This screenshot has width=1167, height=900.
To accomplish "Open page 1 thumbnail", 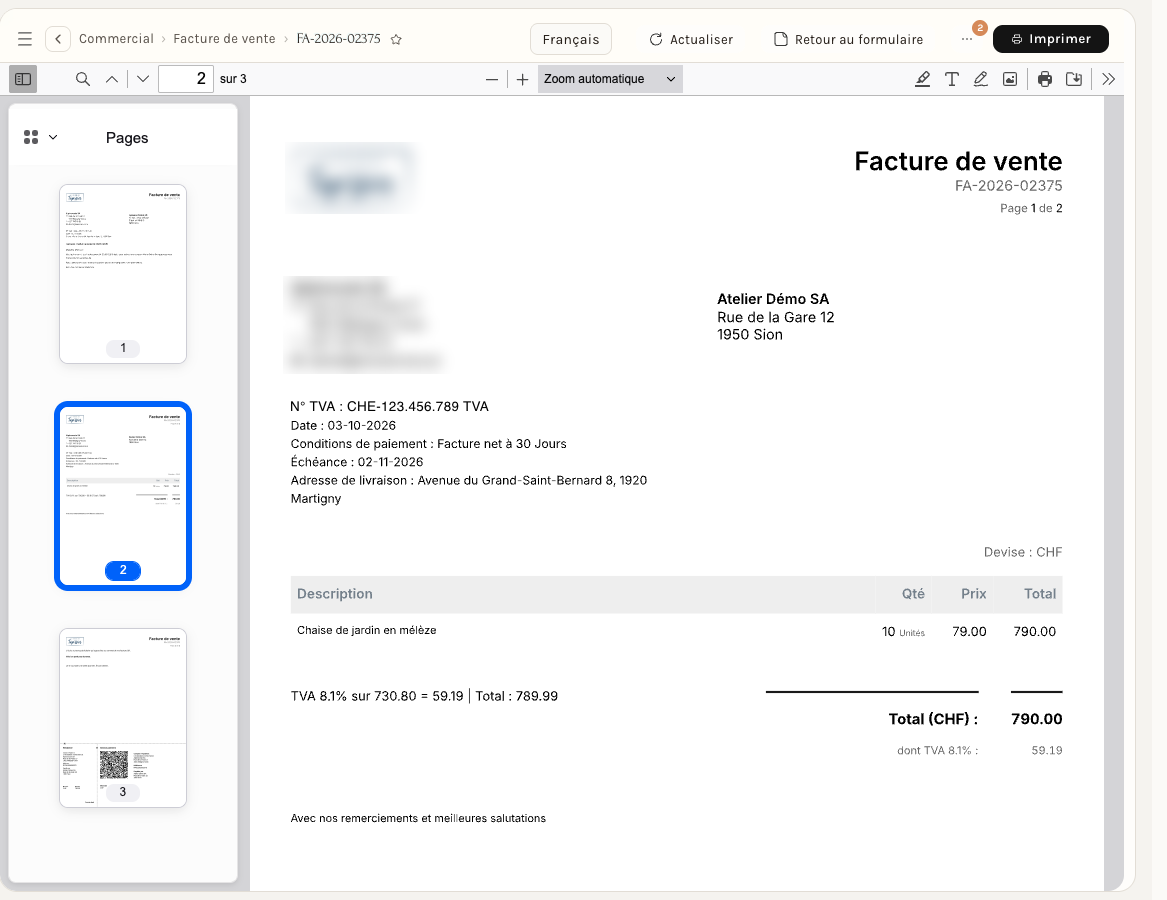I will pos(123,274).
